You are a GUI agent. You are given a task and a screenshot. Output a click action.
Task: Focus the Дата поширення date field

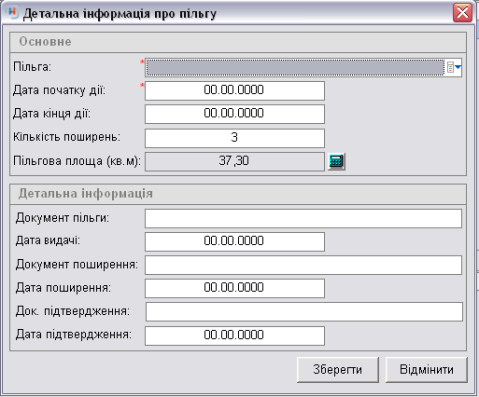tap(235, 288)
